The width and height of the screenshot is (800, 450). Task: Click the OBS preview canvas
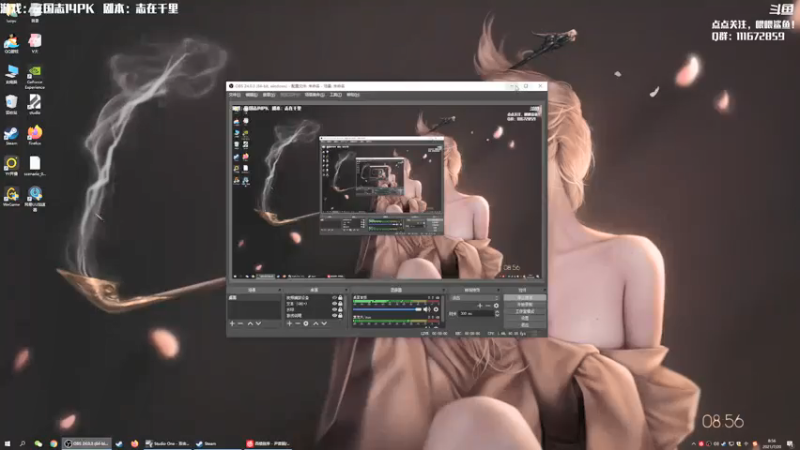pyautogui.click(x=387, y=192)
